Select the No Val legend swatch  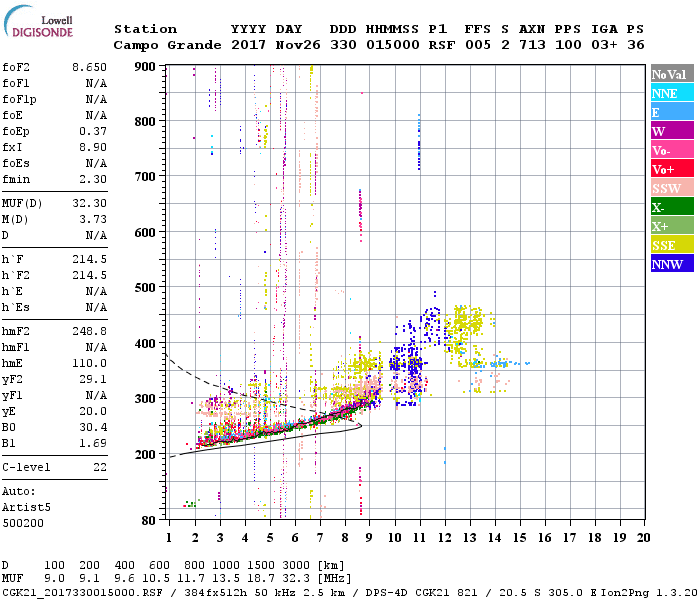click(672, 74)
